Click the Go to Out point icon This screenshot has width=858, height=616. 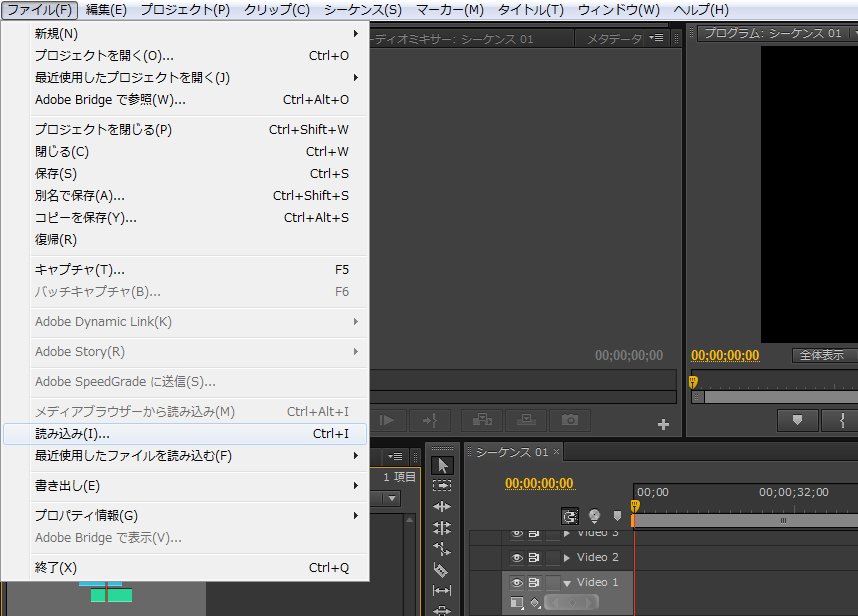point(430,420)
